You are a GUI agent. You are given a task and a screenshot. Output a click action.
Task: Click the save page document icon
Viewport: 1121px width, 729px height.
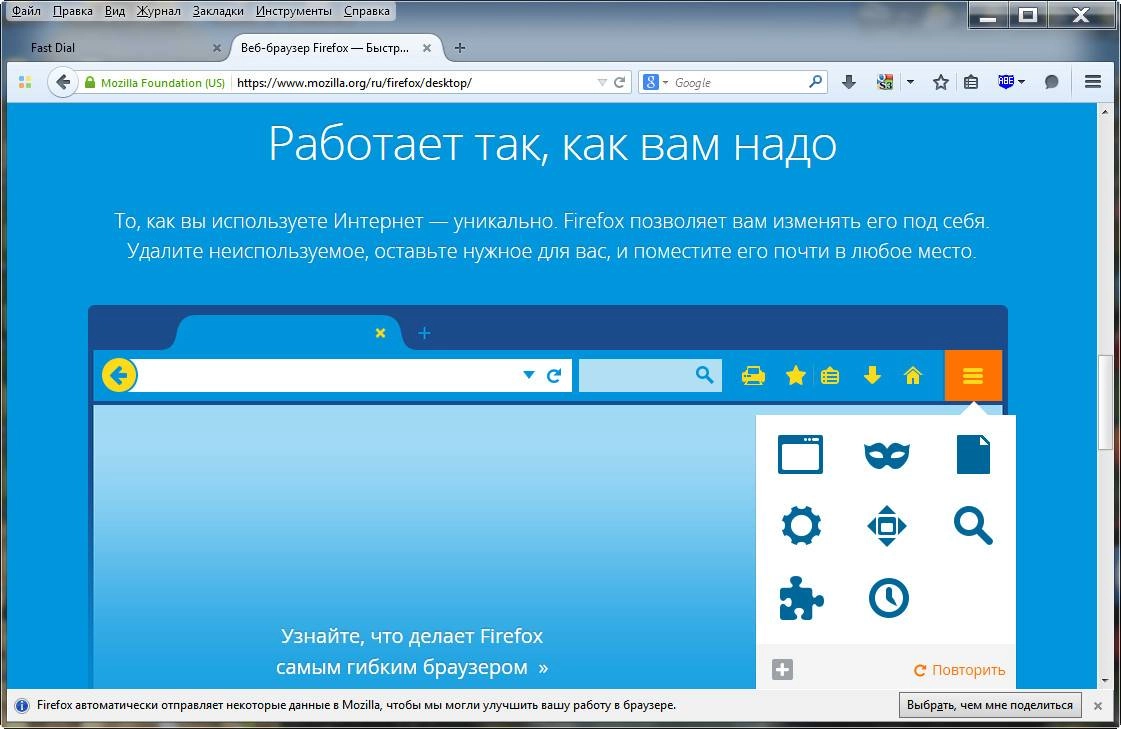coord(973,455)
